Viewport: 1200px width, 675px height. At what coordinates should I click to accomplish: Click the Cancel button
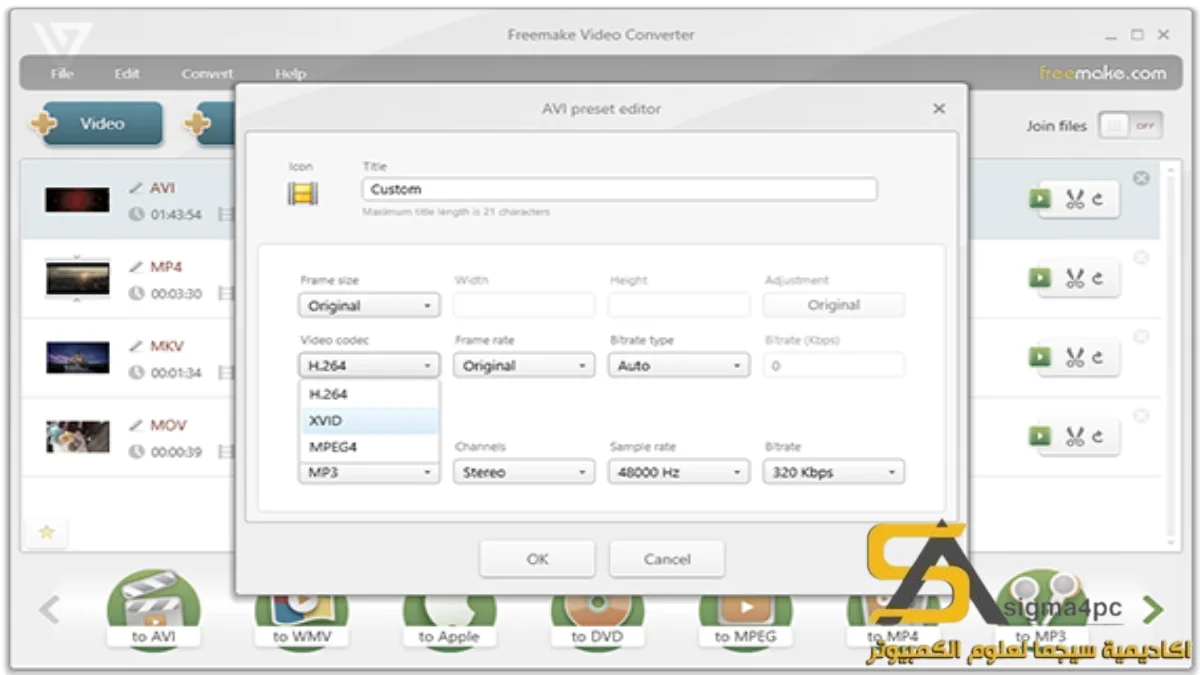(667, 559)
